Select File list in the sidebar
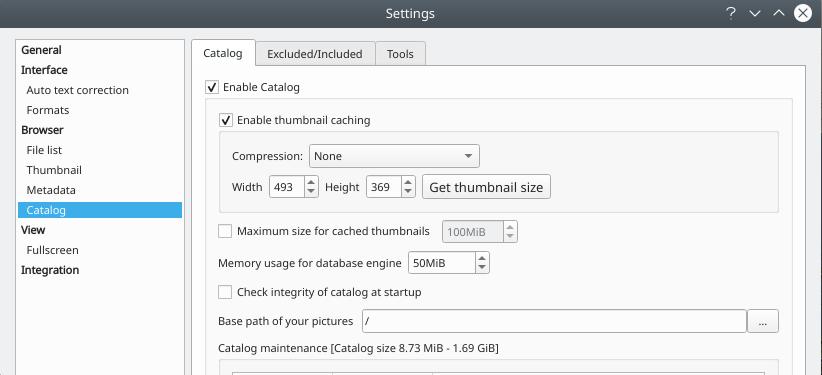822x375 pixels. coord(44,150)
